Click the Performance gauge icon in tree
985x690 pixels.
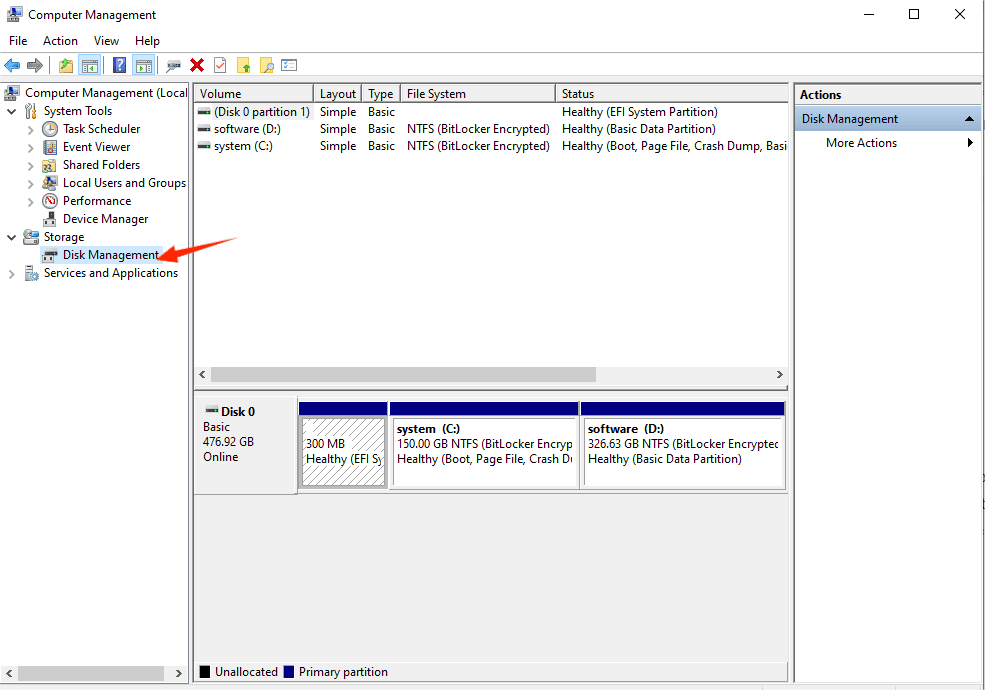[x=50, y=201]
